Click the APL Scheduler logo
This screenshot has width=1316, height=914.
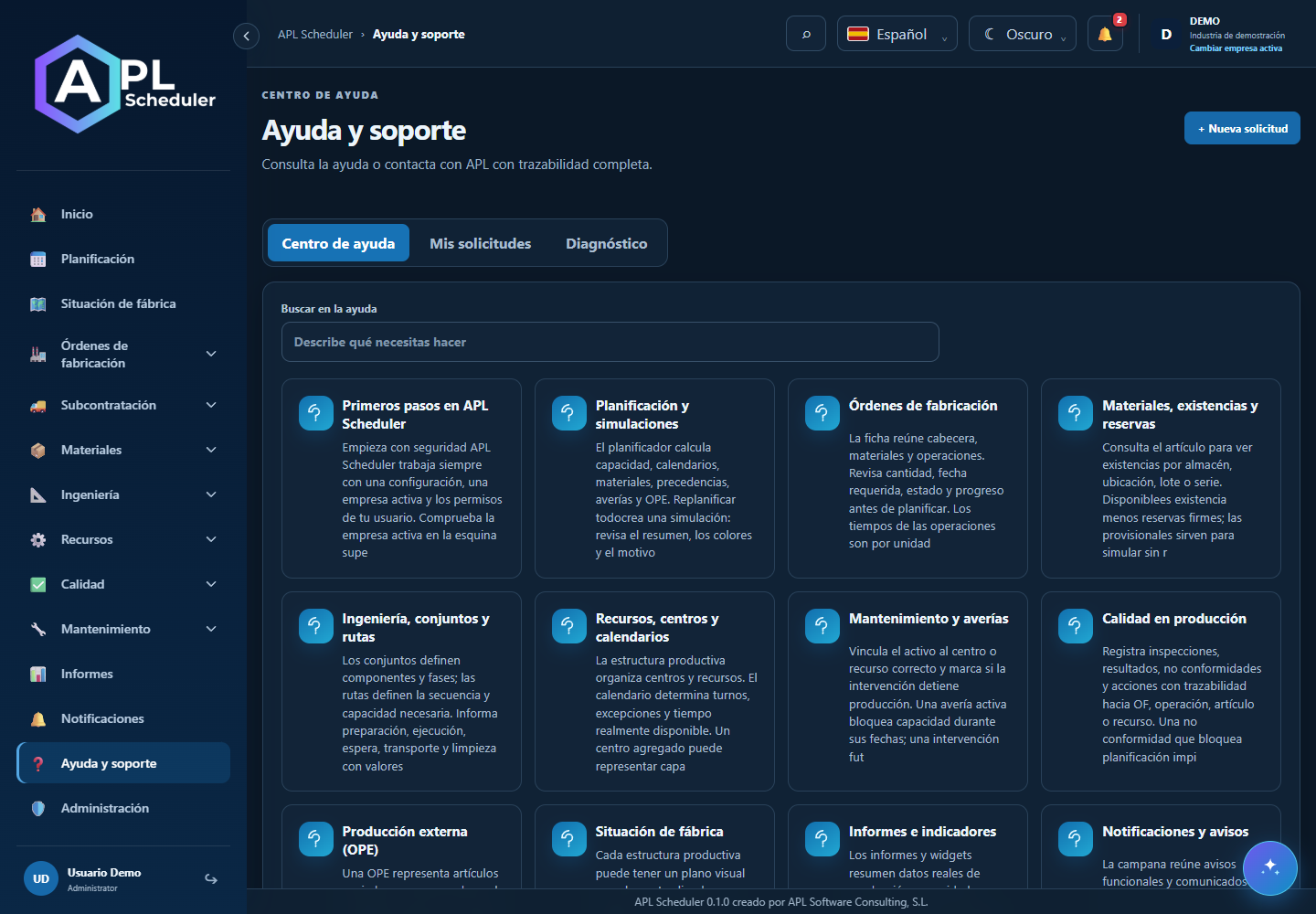(x=125, y=84)
